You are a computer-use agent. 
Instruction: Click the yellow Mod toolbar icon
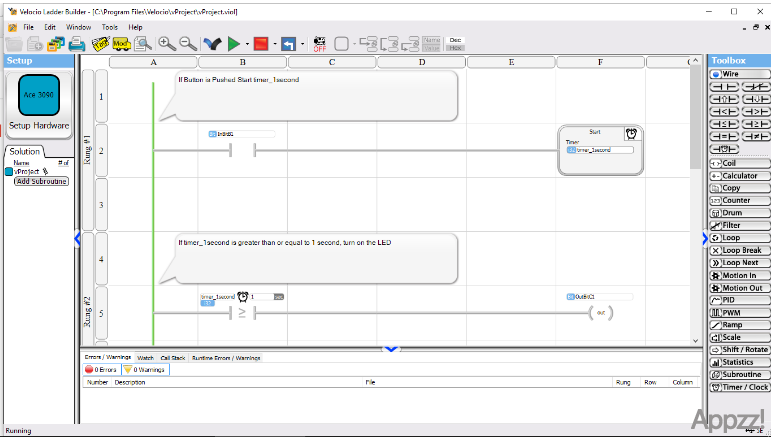(x=121, y=44)
